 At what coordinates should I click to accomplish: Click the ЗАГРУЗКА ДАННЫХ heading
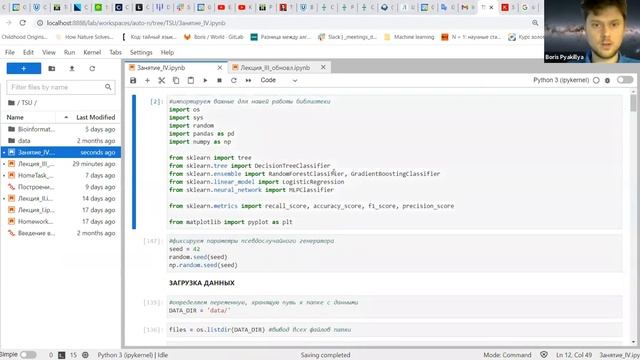[202, 283]
